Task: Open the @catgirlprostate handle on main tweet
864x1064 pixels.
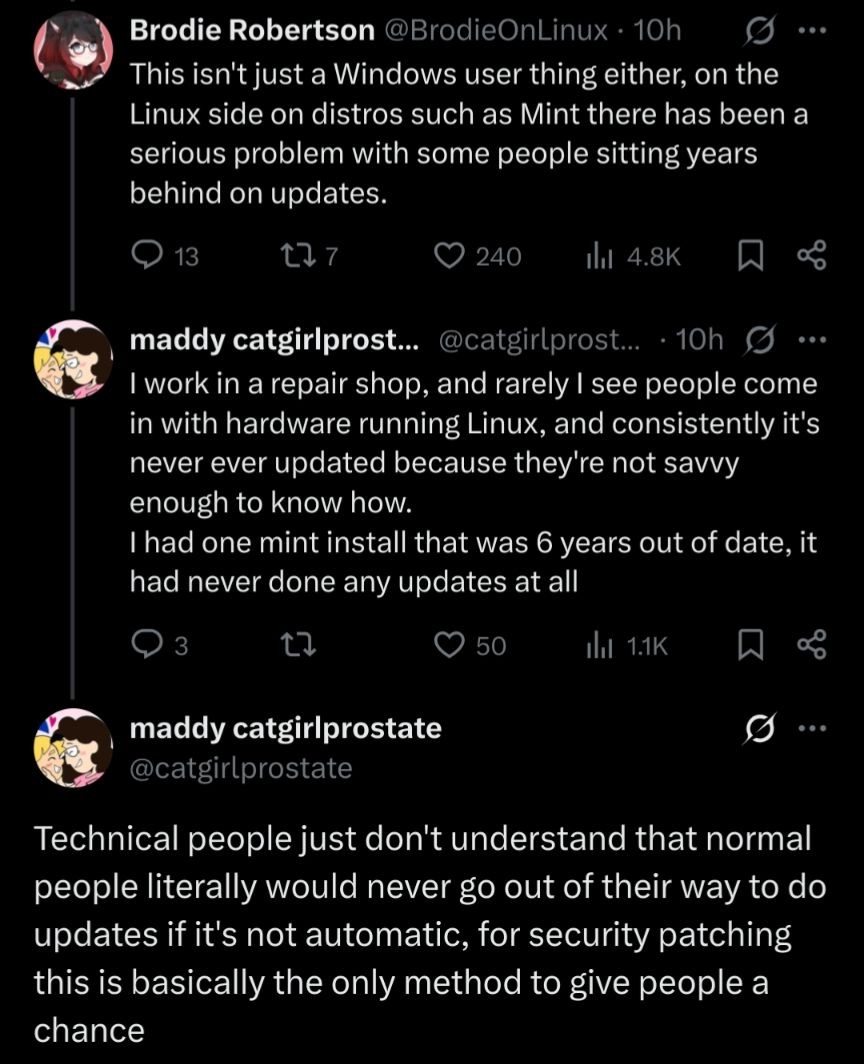Action: [241, 768]
